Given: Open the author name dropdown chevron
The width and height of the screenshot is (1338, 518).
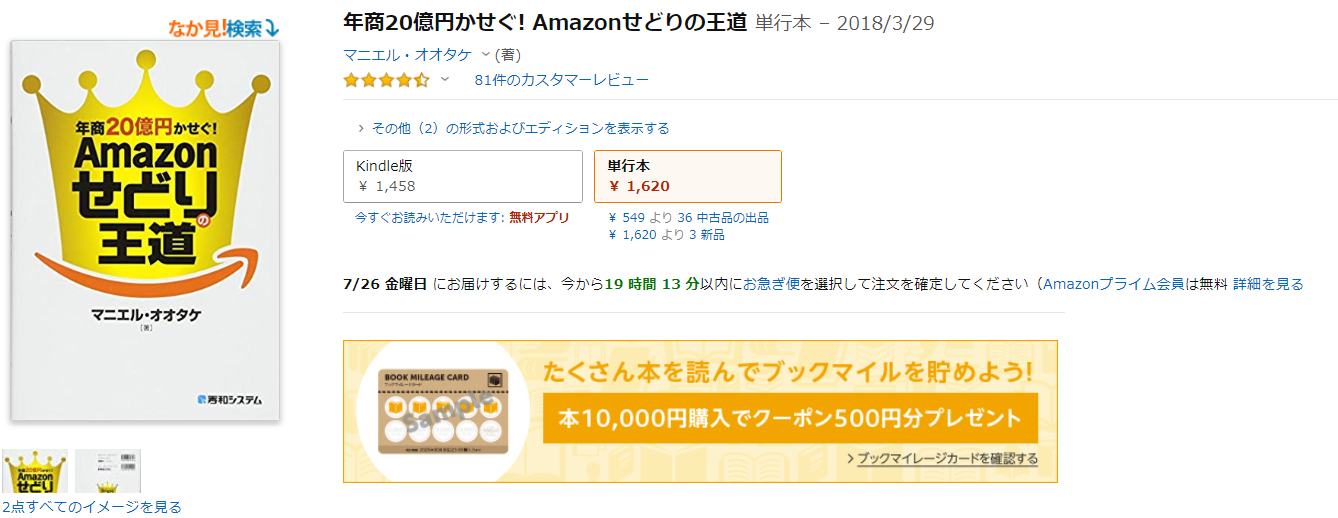Looking at the screenshot, I should [486, 54].
